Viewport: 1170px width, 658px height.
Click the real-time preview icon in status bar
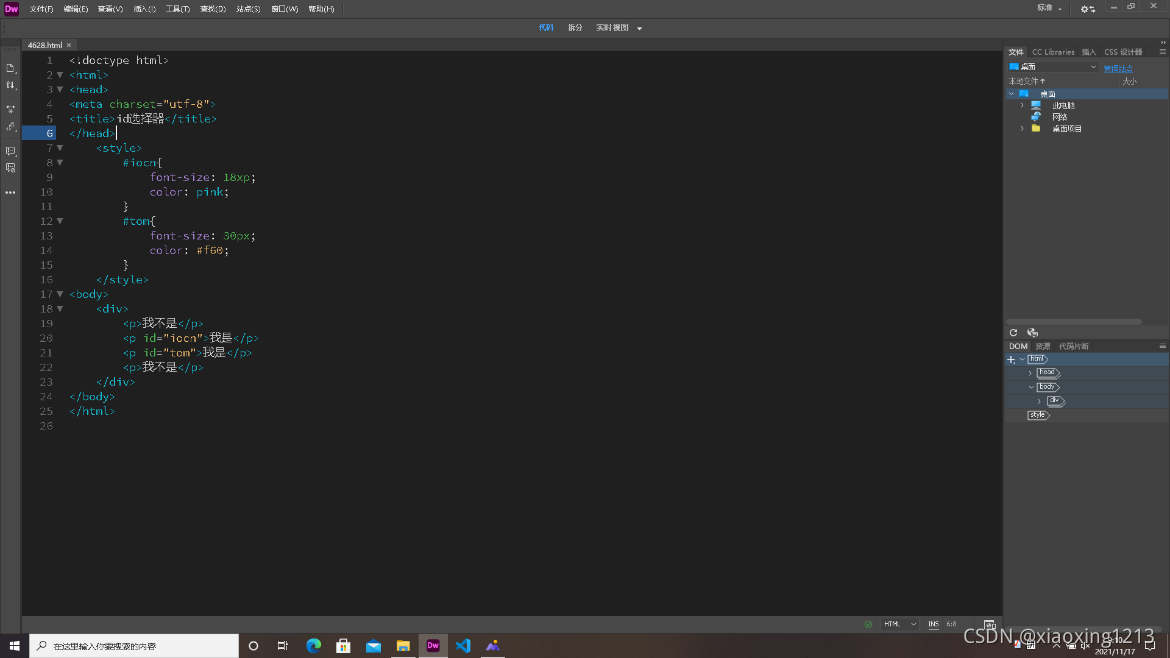pos(989,624)
